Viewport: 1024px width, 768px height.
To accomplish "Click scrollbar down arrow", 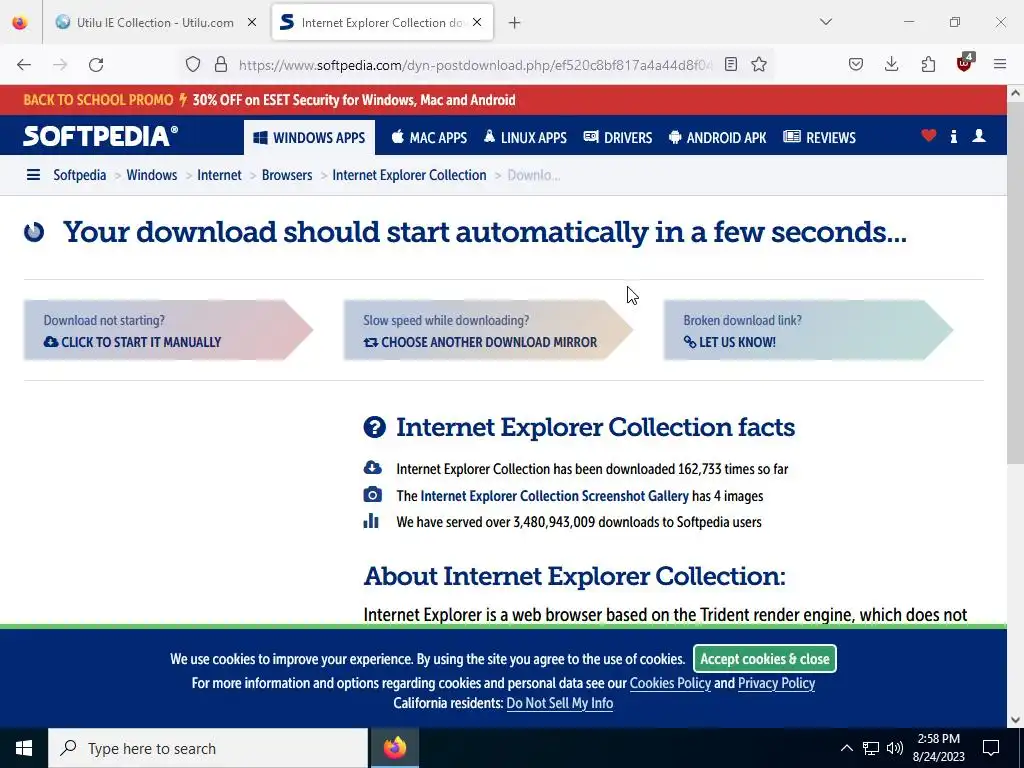I will pyautogui.click(x=1015, y=720).
